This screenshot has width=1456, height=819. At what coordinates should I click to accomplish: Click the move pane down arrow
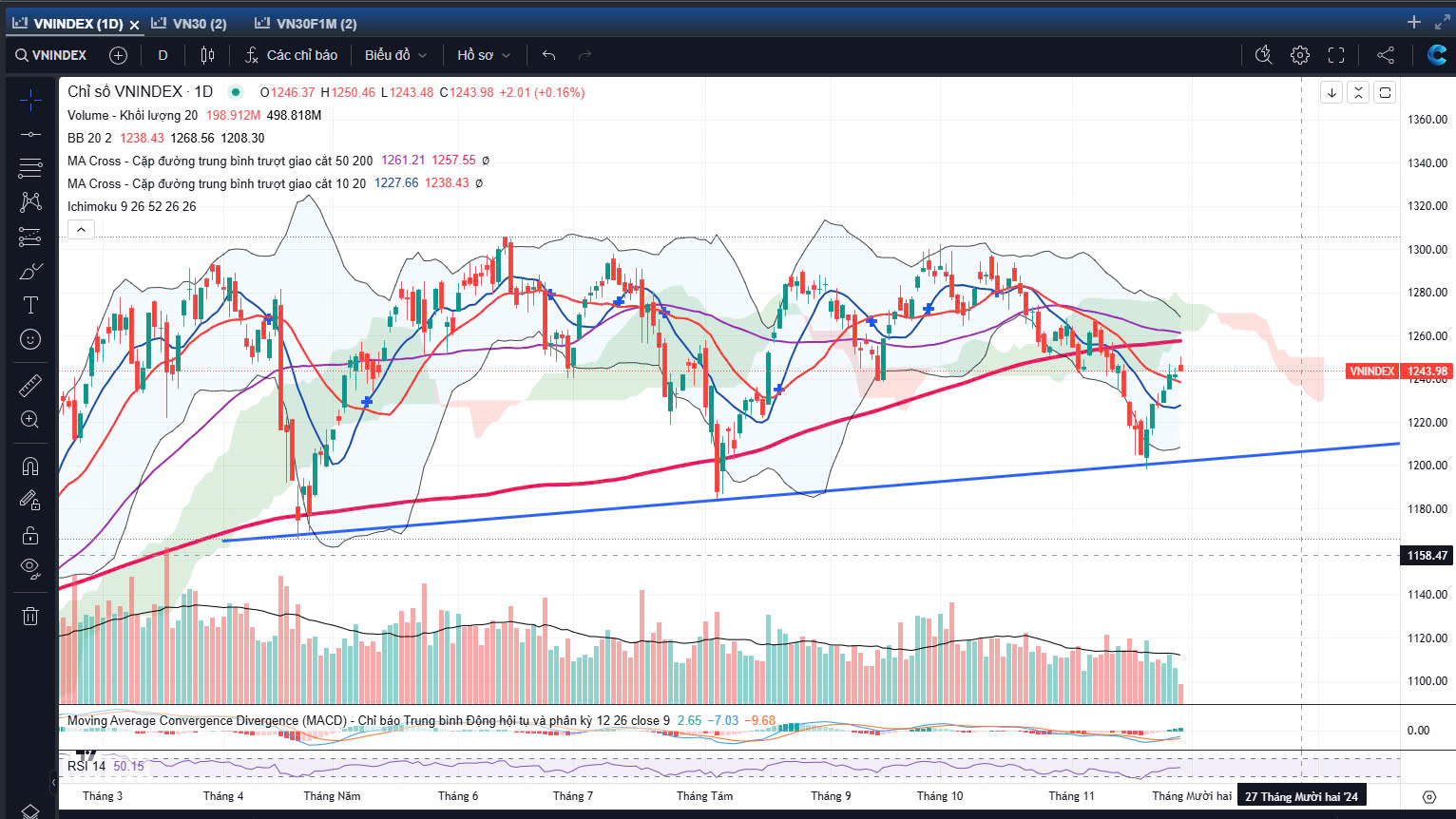coord(1331,92)
